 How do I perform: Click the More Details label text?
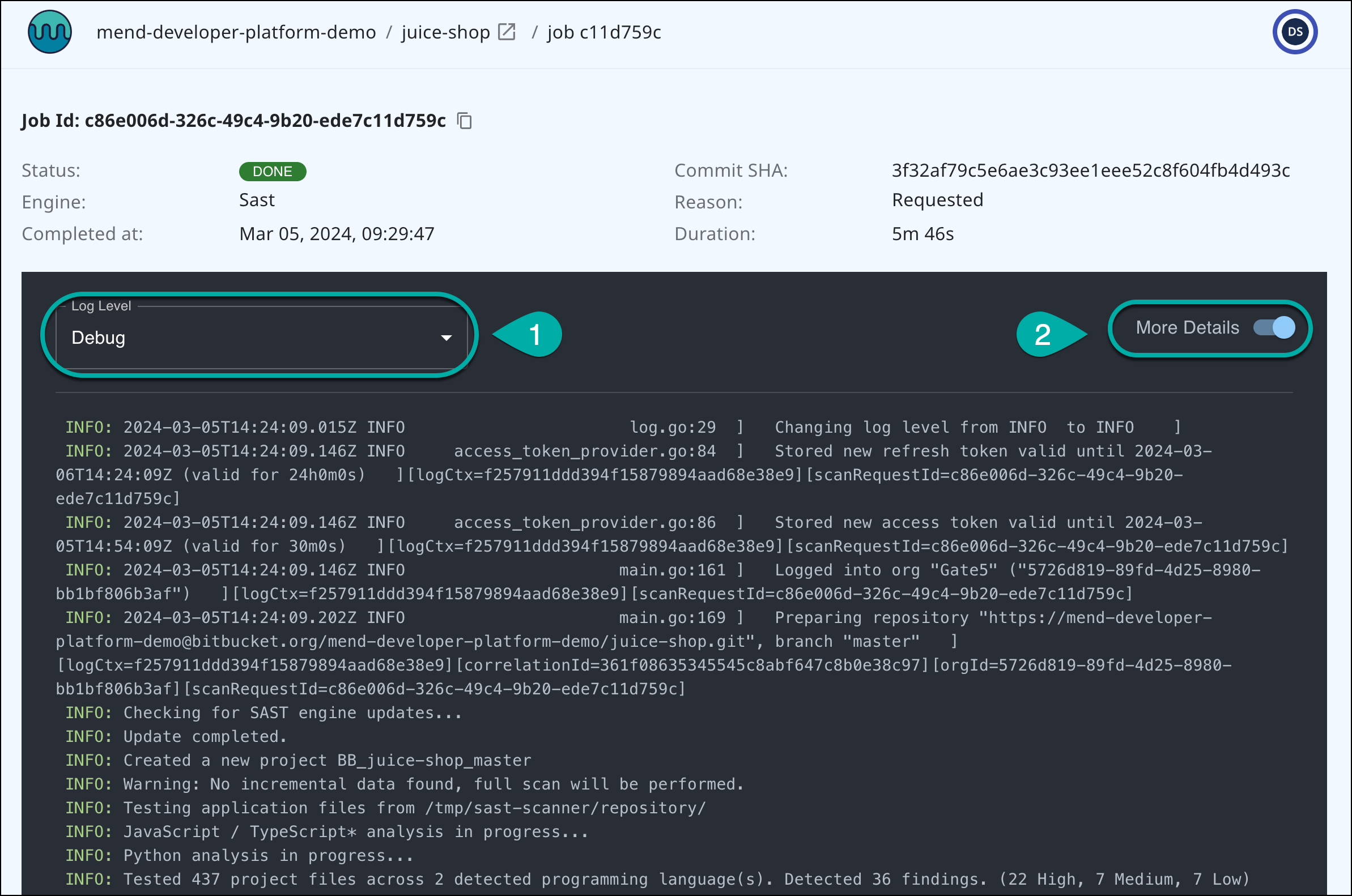[1187, 328]
